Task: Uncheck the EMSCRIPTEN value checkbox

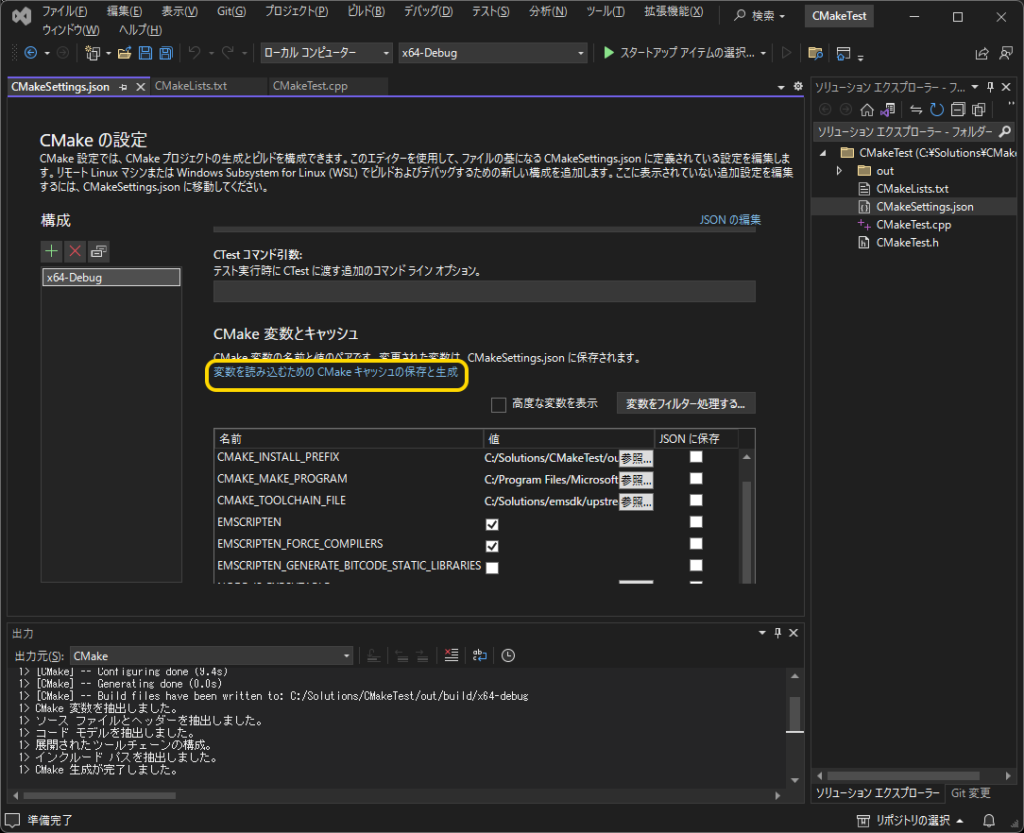Action: pos(492,524)
